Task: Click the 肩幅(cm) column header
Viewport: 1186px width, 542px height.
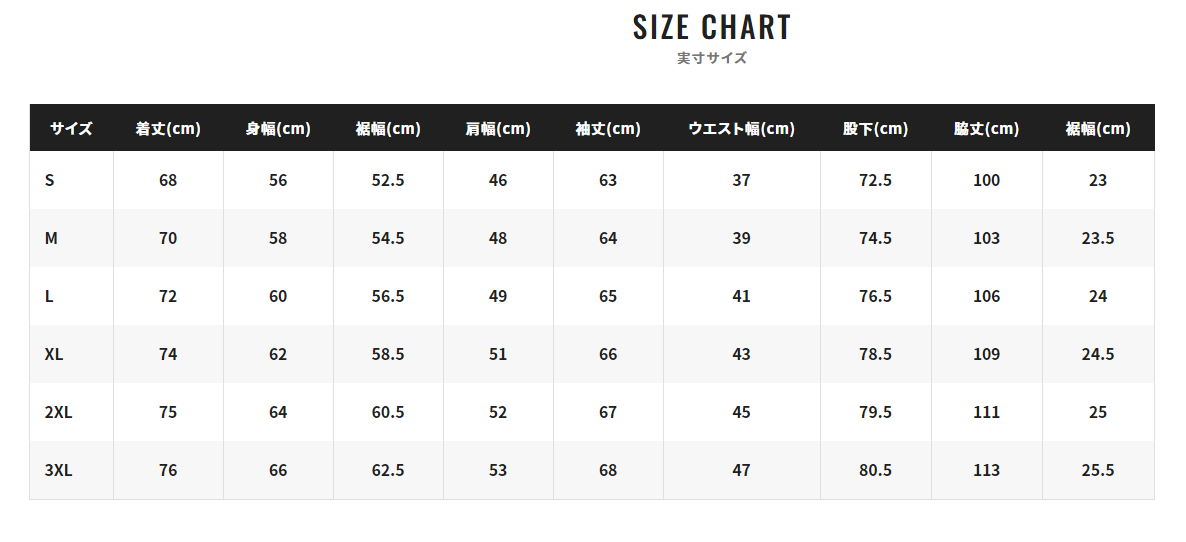Action: [498, 128]
